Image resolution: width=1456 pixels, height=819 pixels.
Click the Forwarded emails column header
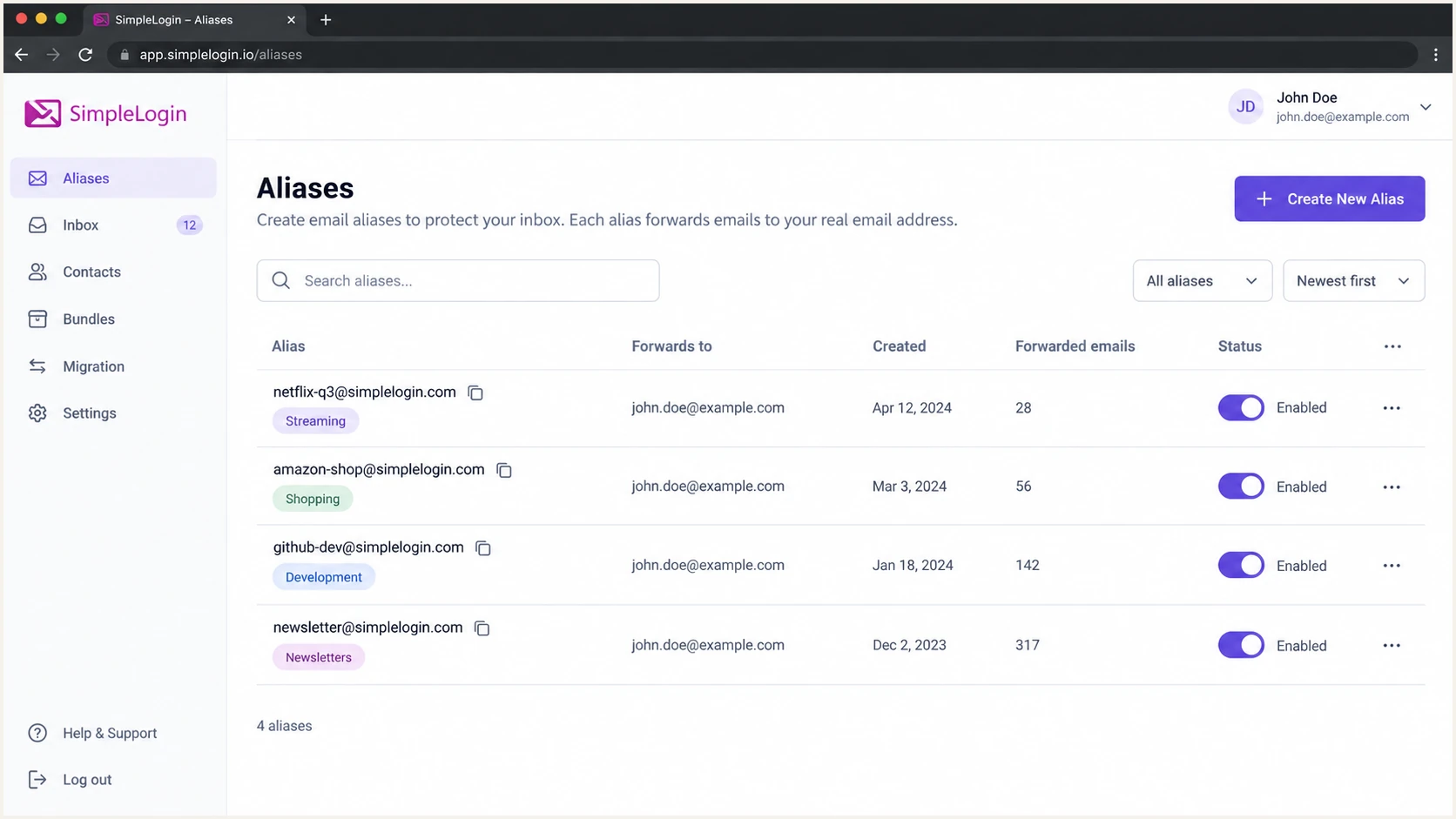click(x=1075, y=346)
